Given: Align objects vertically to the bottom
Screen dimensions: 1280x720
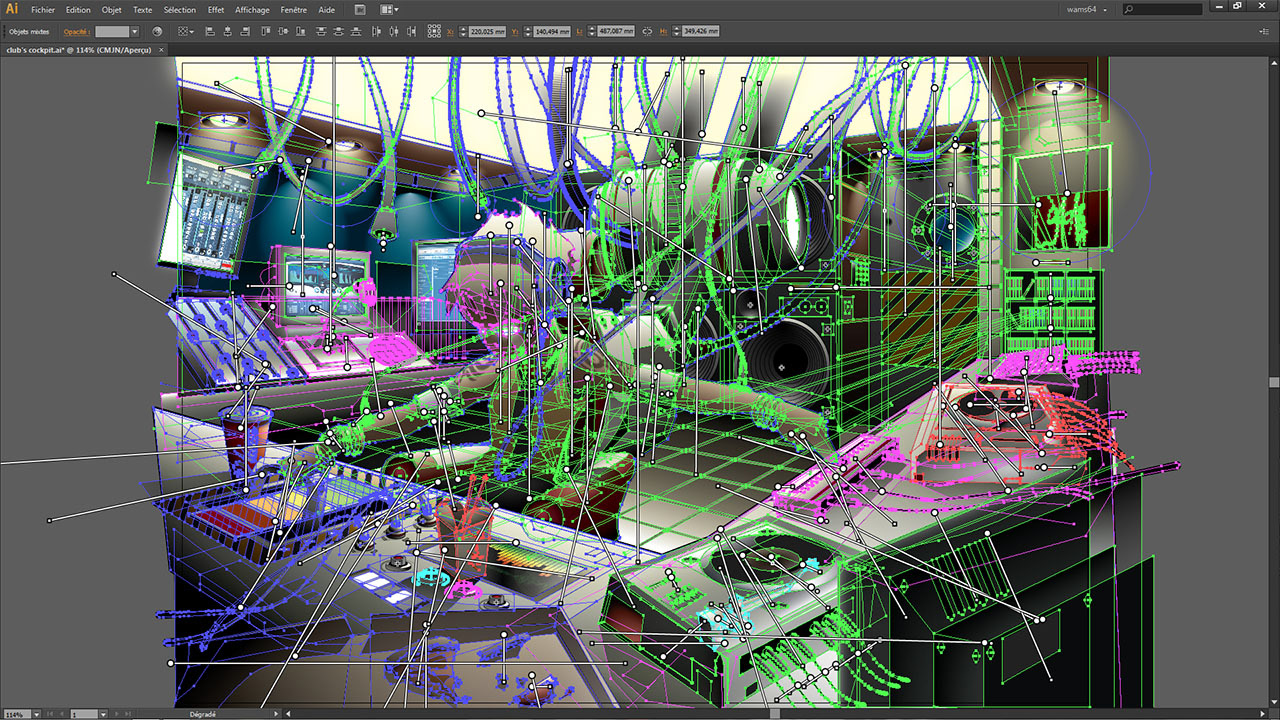Looking at the screenshot, I should pyautogui.click(x=300, y=32).
